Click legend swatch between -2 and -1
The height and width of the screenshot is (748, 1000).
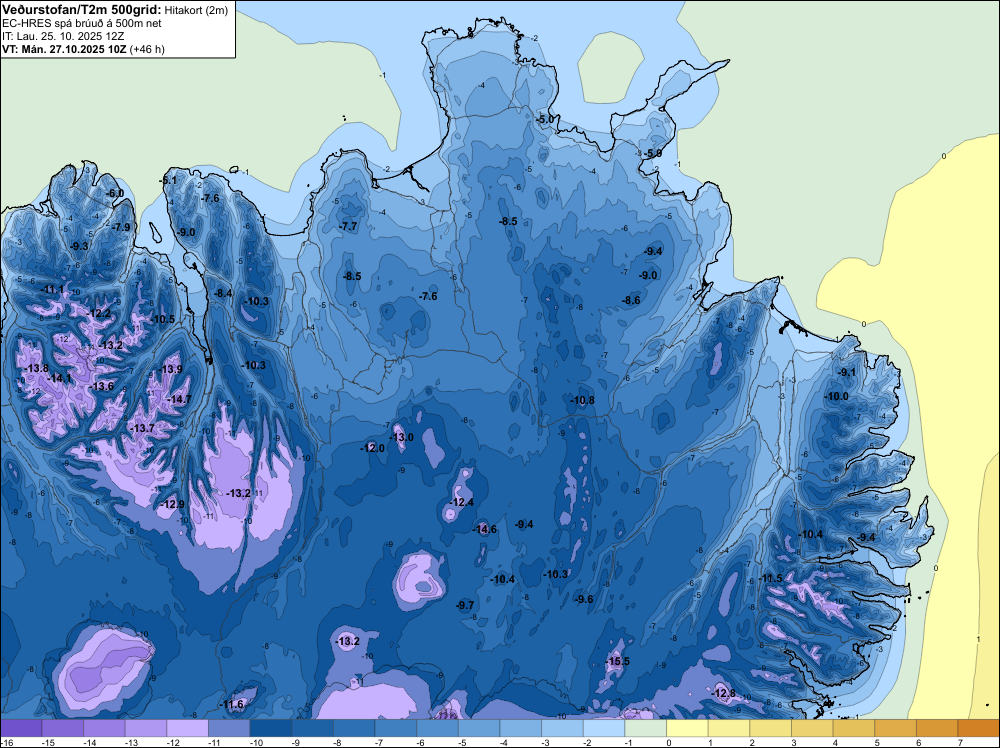[x=604, y=728]
